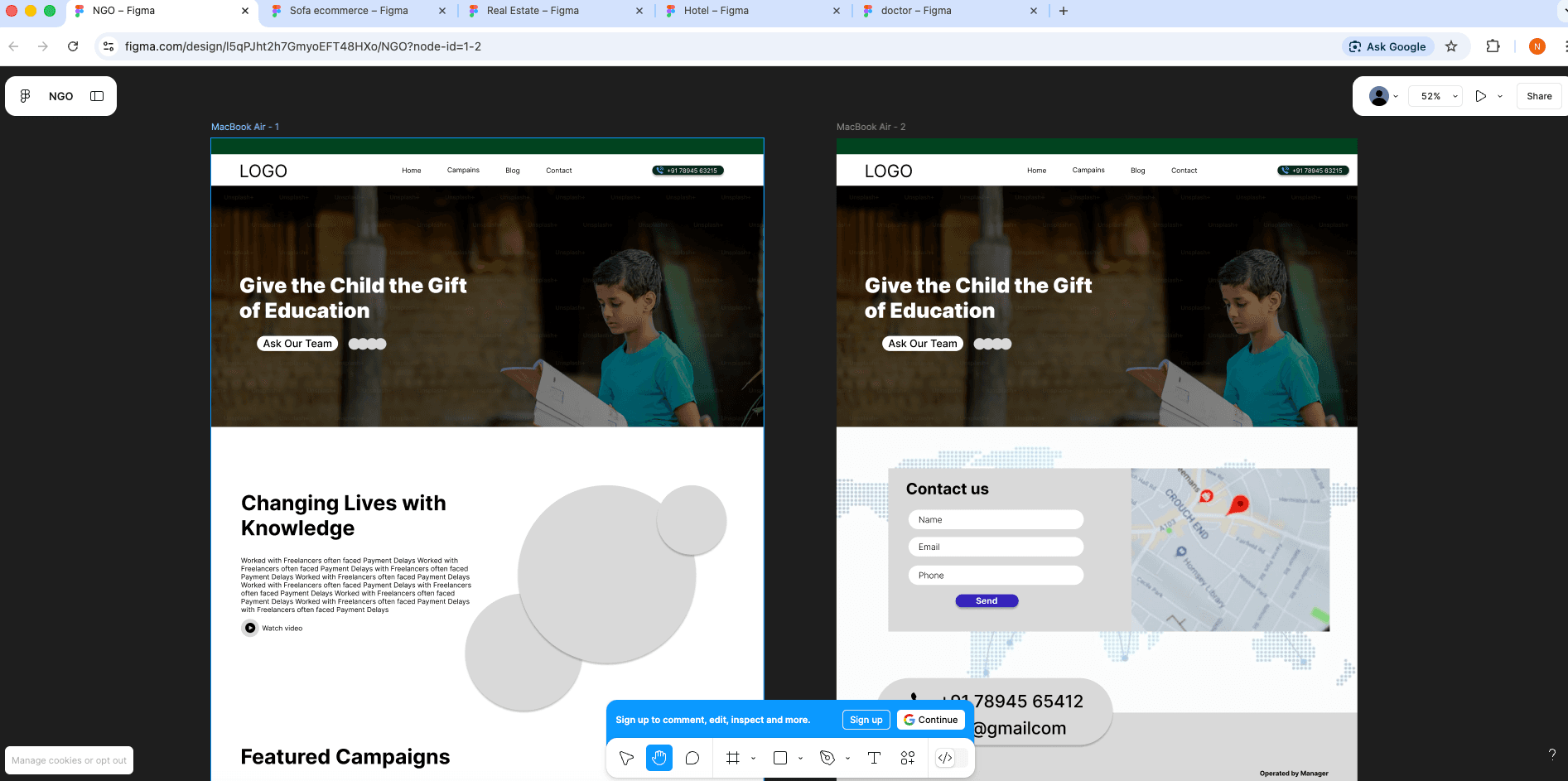This screenshot has height=781, width=1568.
Task: Select the Pen tool
Action: 827,758
